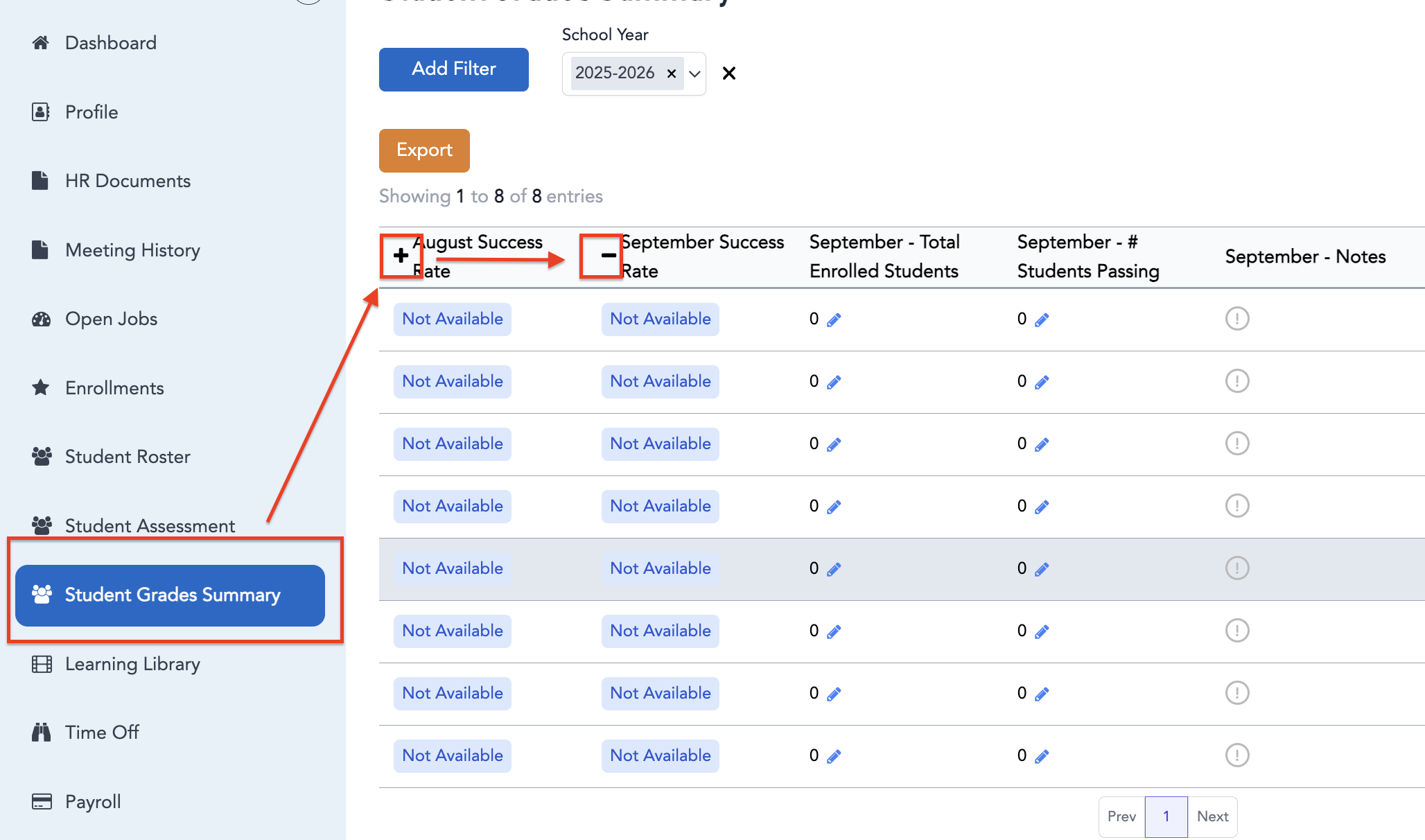Screen dimensions: 1425x840
Task: Click Not Available badge in last August row
Action: tap(453, 755)
